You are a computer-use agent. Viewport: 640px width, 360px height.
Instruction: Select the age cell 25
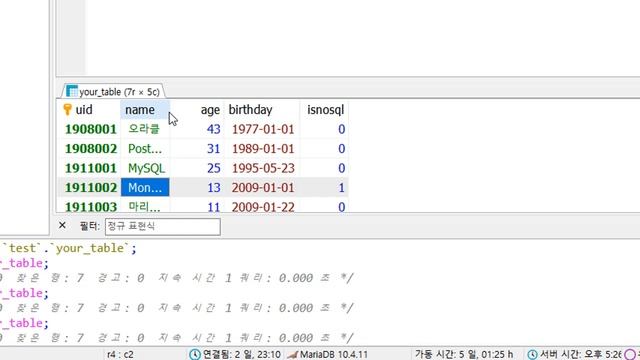pos(197,168)
